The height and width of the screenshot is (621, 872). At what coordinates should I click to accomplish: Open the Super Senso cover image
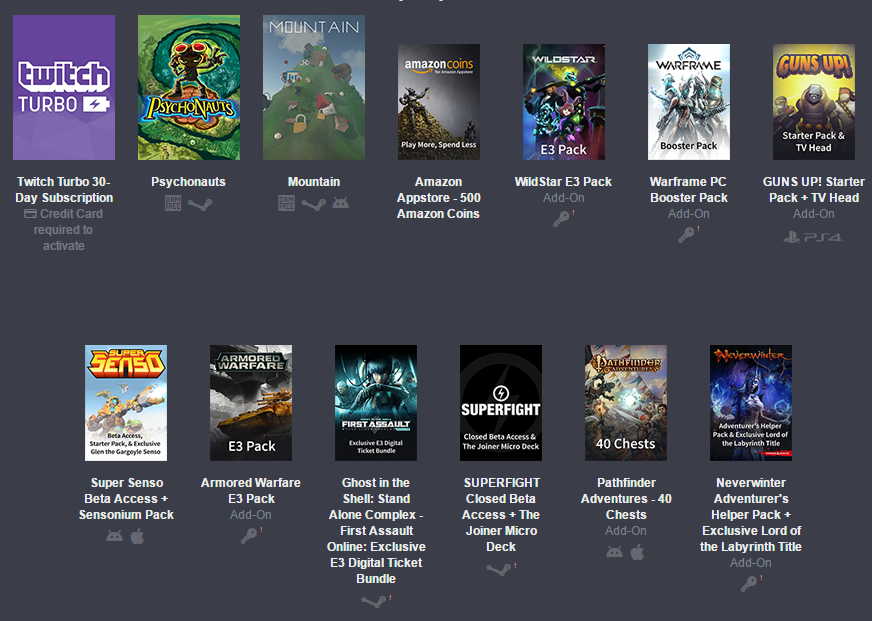126,403
